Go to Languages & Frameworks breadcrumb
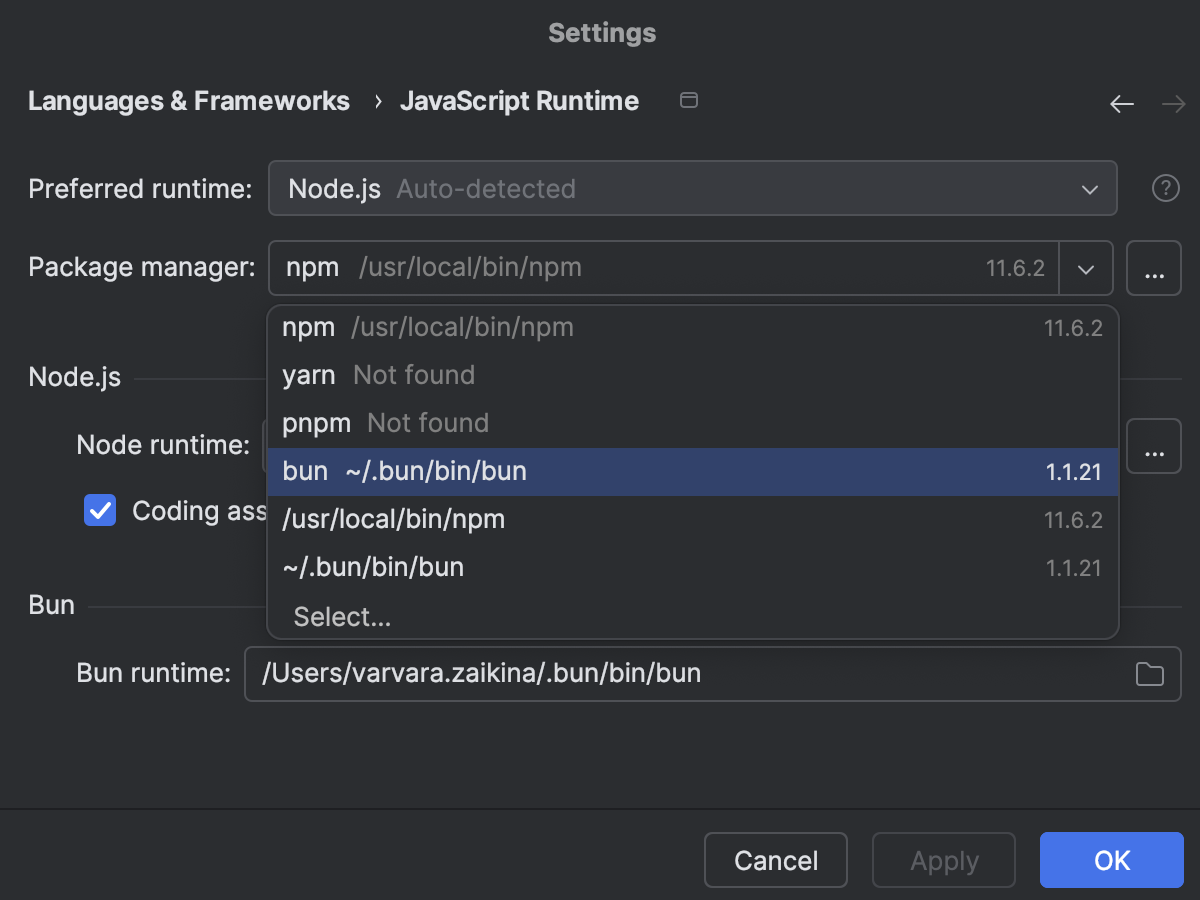Image resolution: width=1200 pixels, height=900 pixels. click(x=189, y=100)
